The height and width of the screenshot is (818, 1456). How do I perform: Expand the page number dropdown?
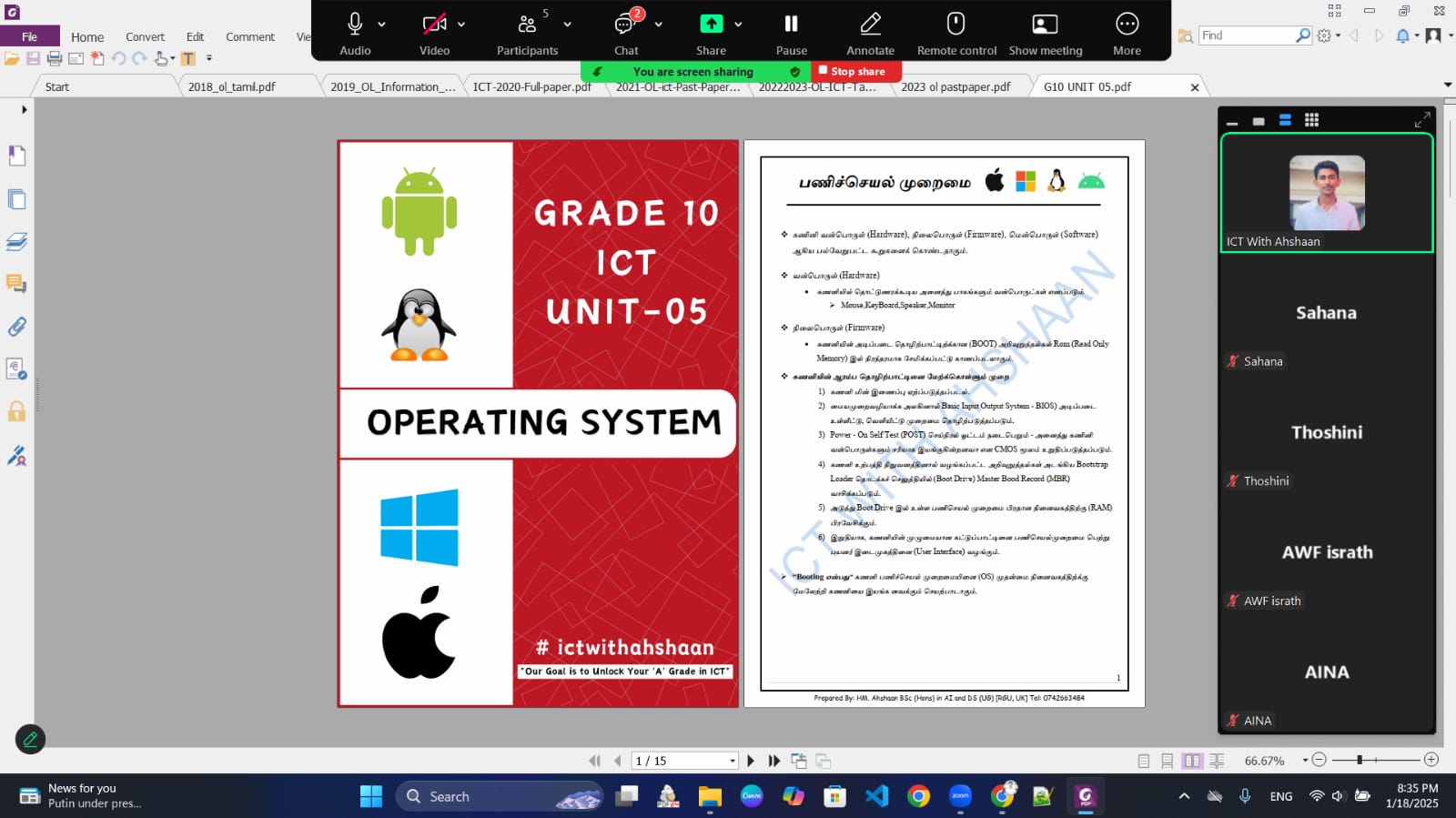(x=732, y=761)
